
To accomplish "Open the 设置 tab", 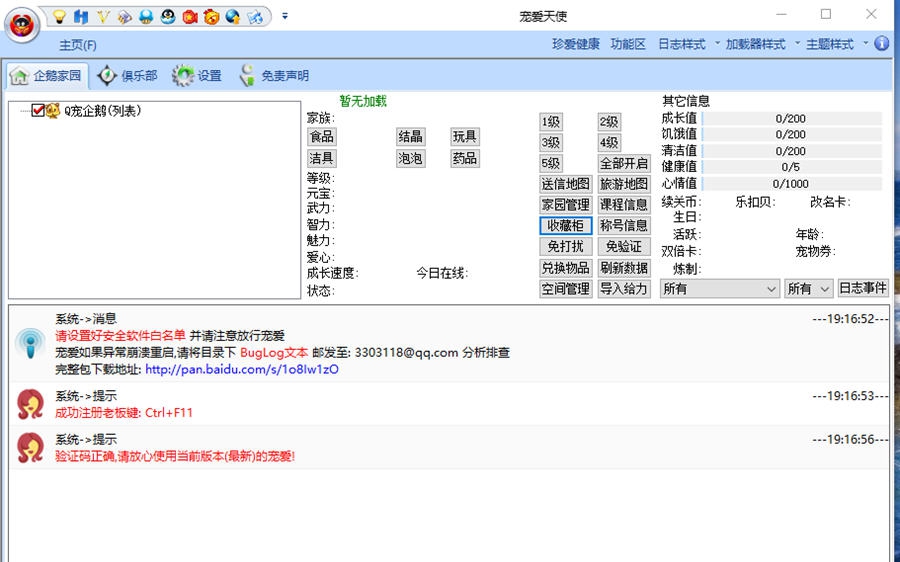I will click(x=198, y=76).
